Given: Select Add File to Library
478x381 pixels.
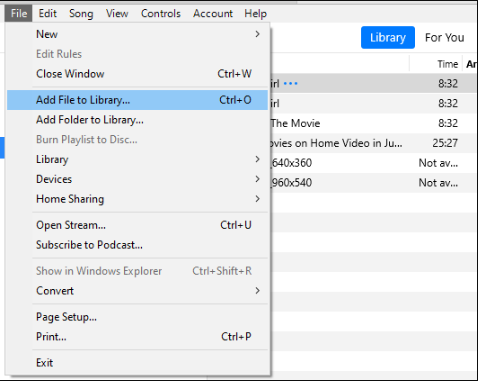Looking at the screenshot, I should (x=137, y=100).
